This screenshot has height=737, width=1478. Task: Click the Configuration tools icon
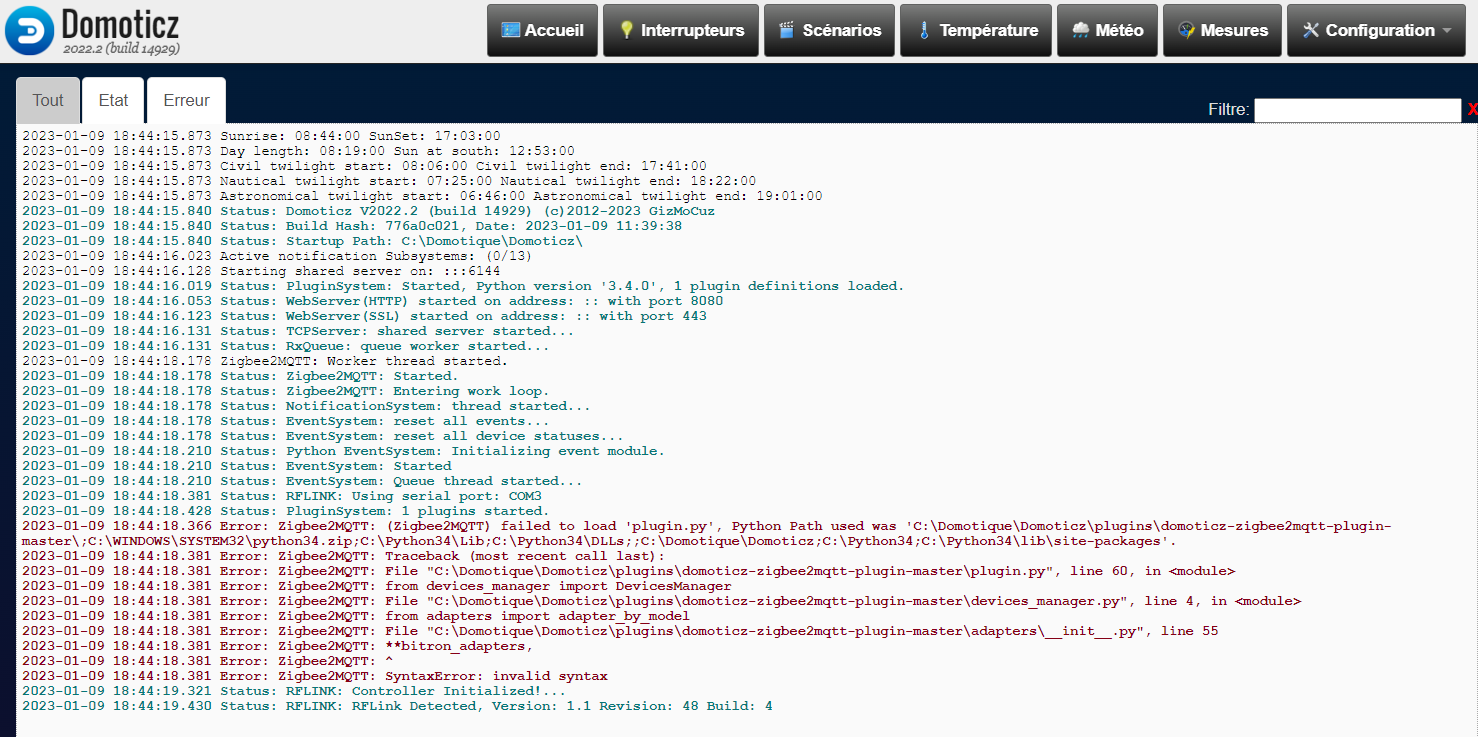1311,30
